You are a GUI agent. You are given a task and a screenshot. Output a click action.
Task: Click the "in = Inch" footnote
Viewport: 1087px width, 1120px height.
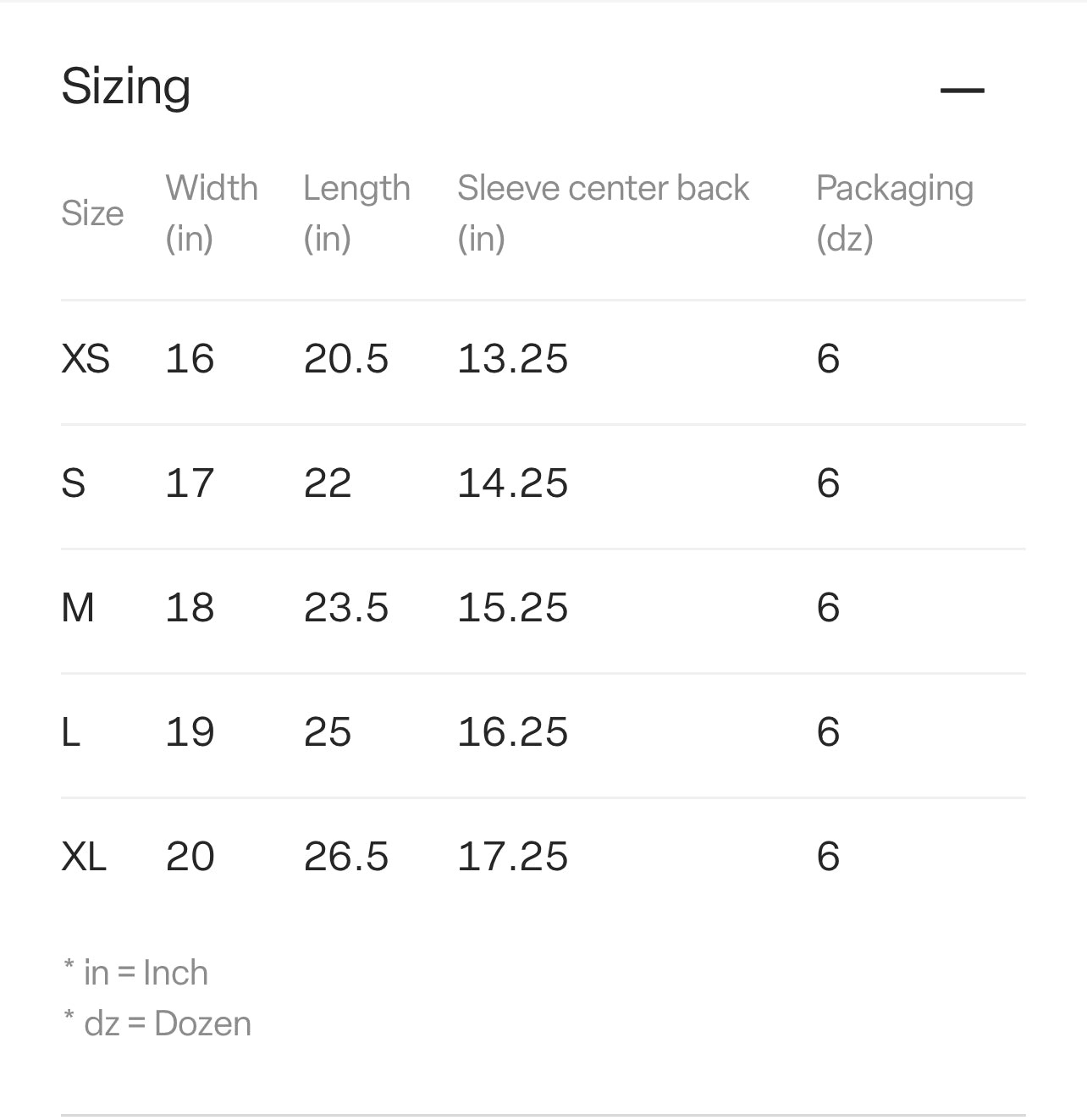[145, 973]
